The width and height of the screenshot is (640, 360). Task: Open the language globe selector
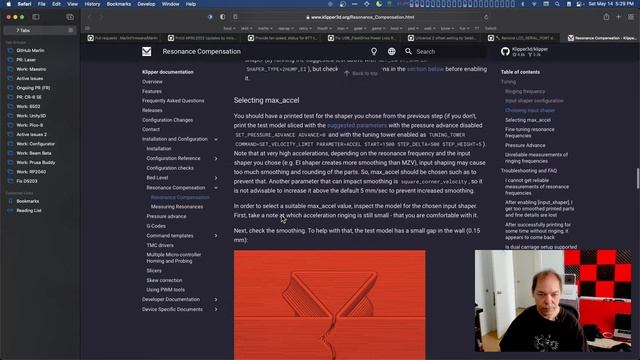pyautogui.click(x=391, y=51)
